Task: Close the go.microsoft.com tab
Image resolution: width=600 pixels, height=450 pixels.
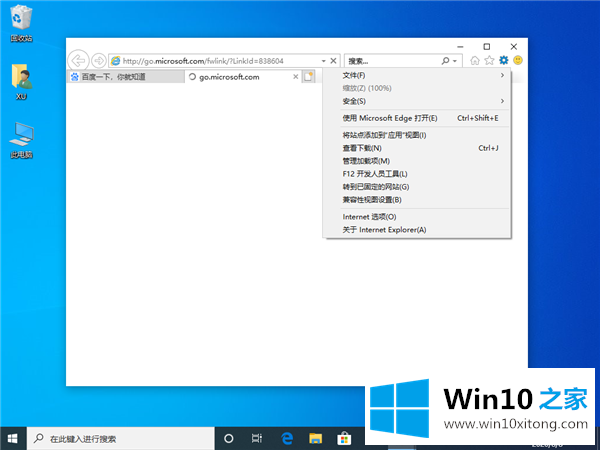Action: (x=295, y=77)
